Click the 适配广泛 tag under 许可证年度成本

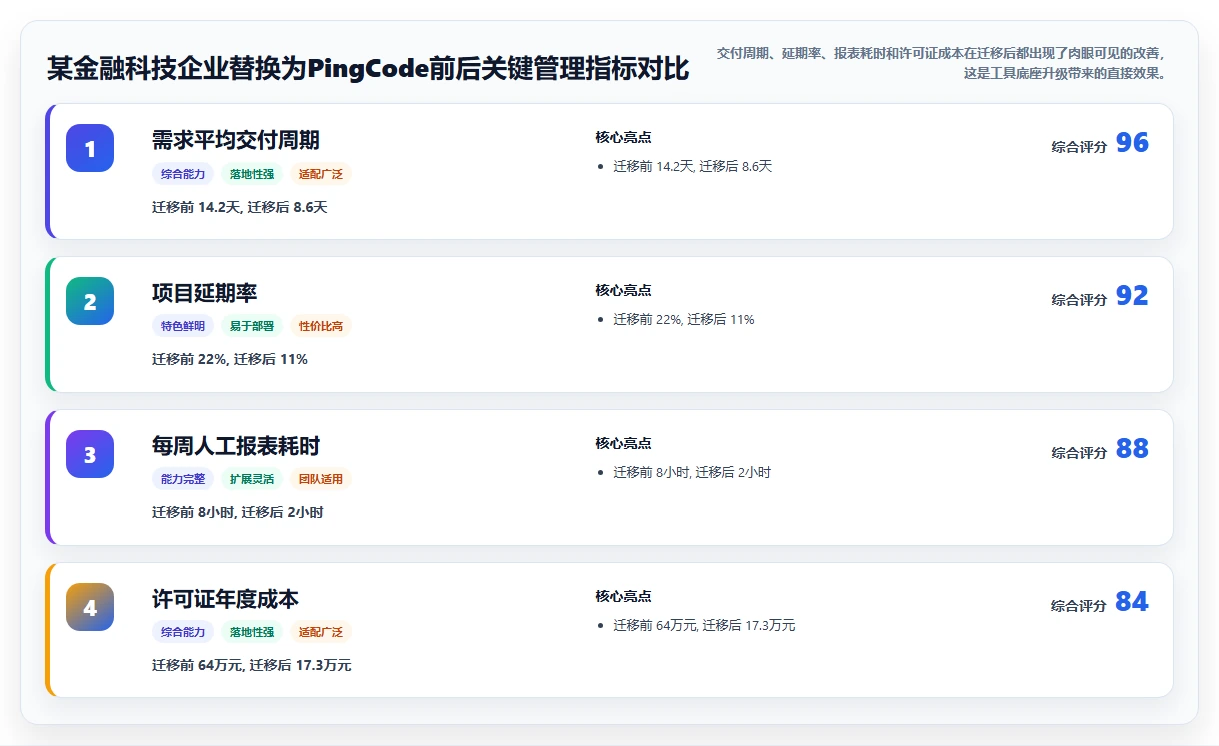(321, 632)
